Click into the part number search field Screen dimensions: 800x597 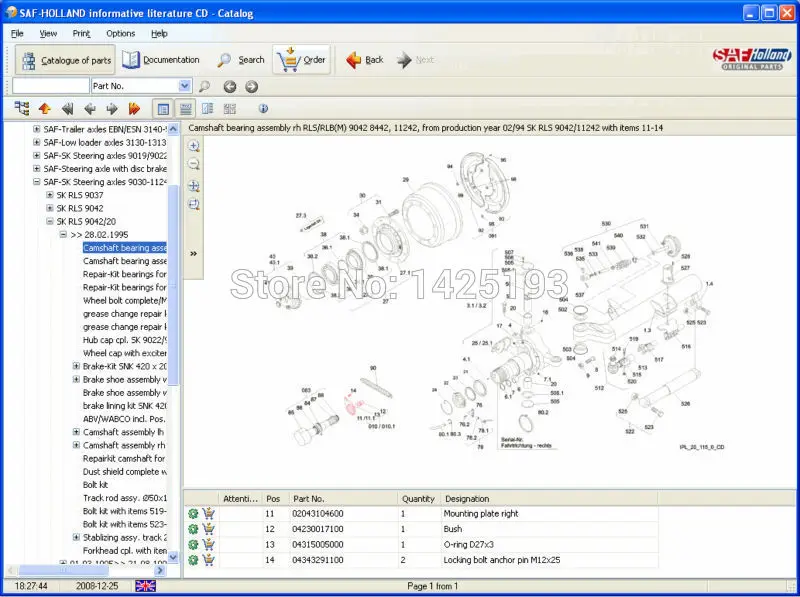[x=50, y=87]
